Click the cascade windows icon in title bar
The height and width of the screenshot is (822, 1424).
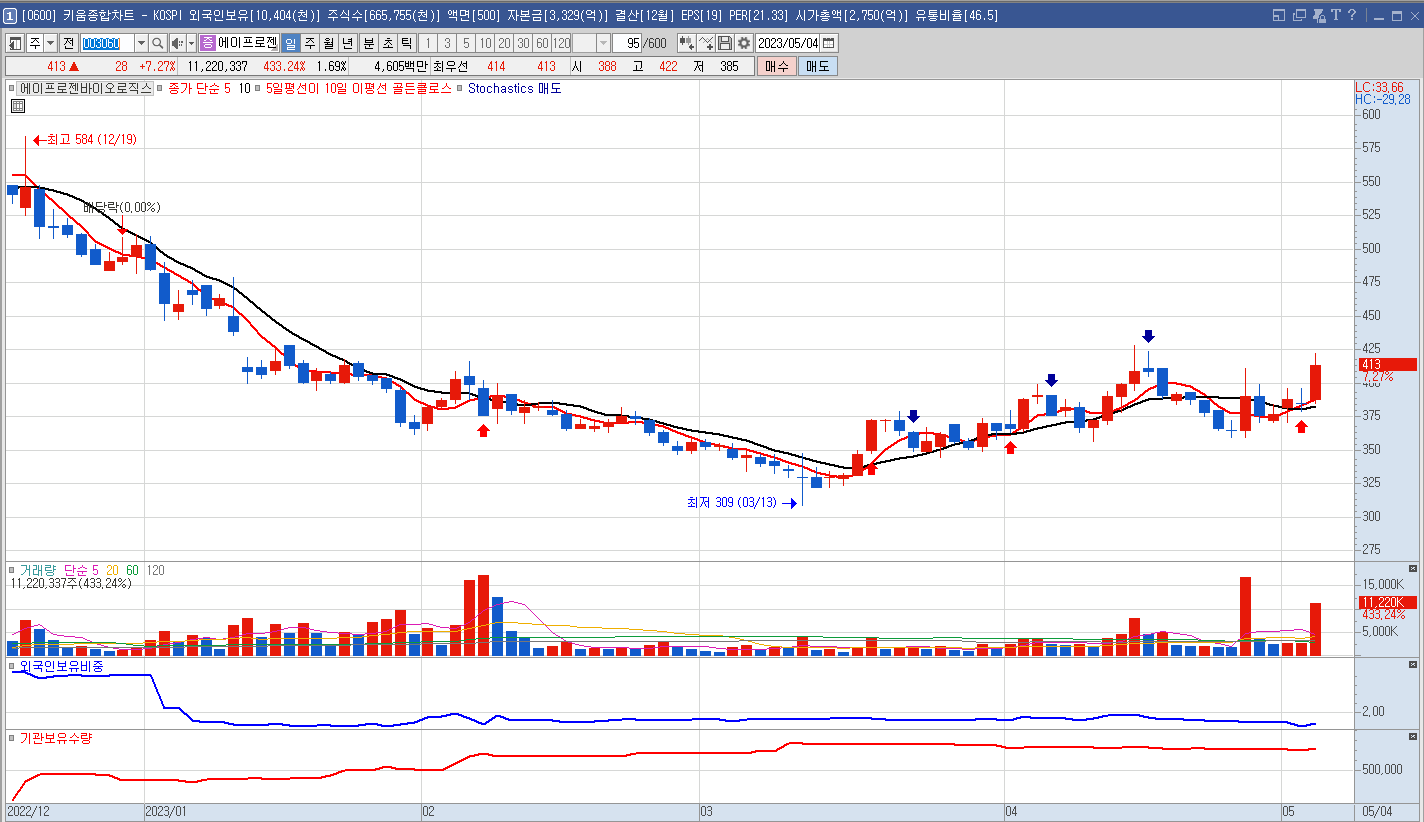coord(1299,15)
